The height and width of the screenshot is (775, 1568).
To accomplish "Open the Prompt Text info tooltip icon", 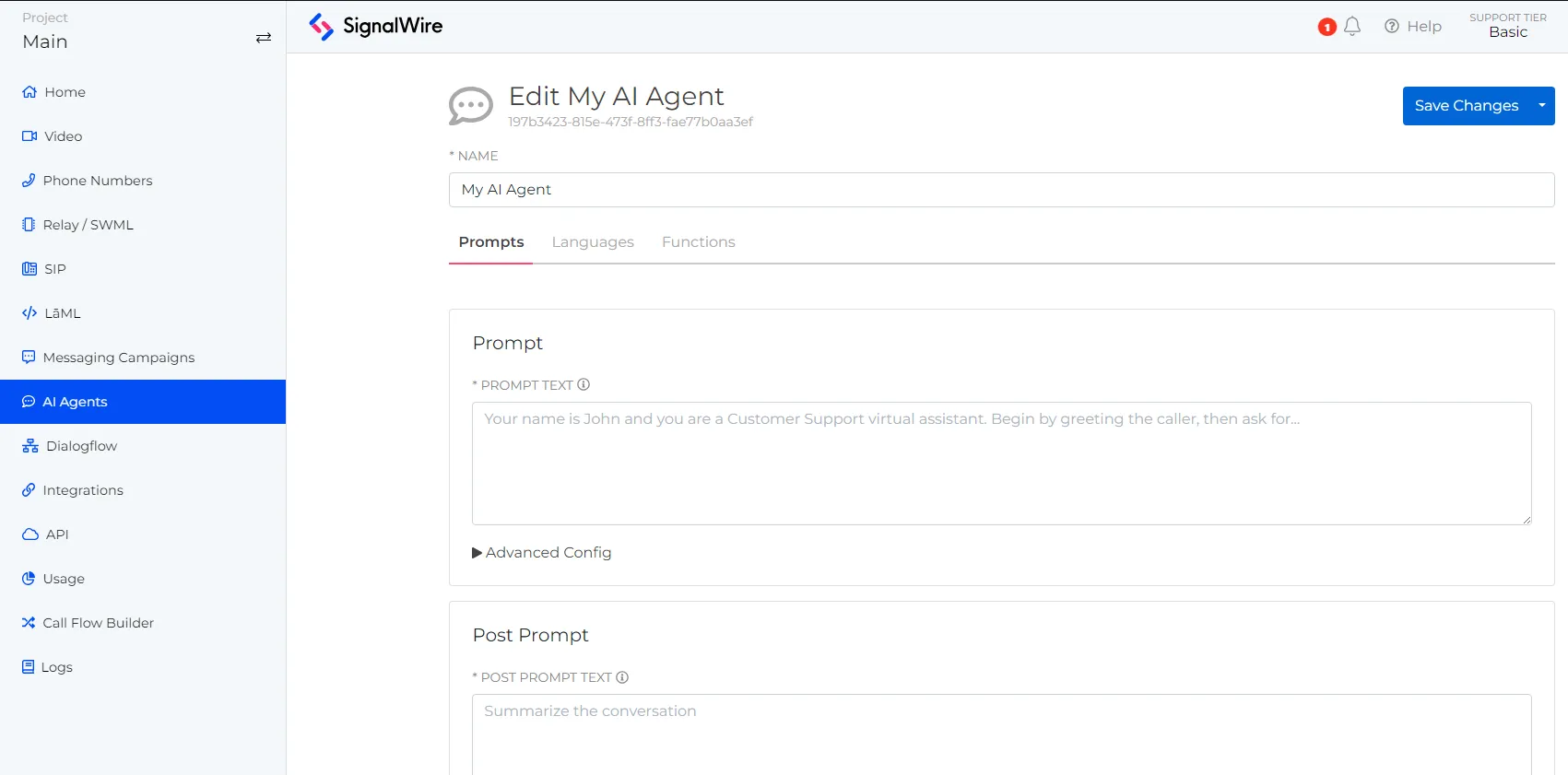I will coord(584,384).
